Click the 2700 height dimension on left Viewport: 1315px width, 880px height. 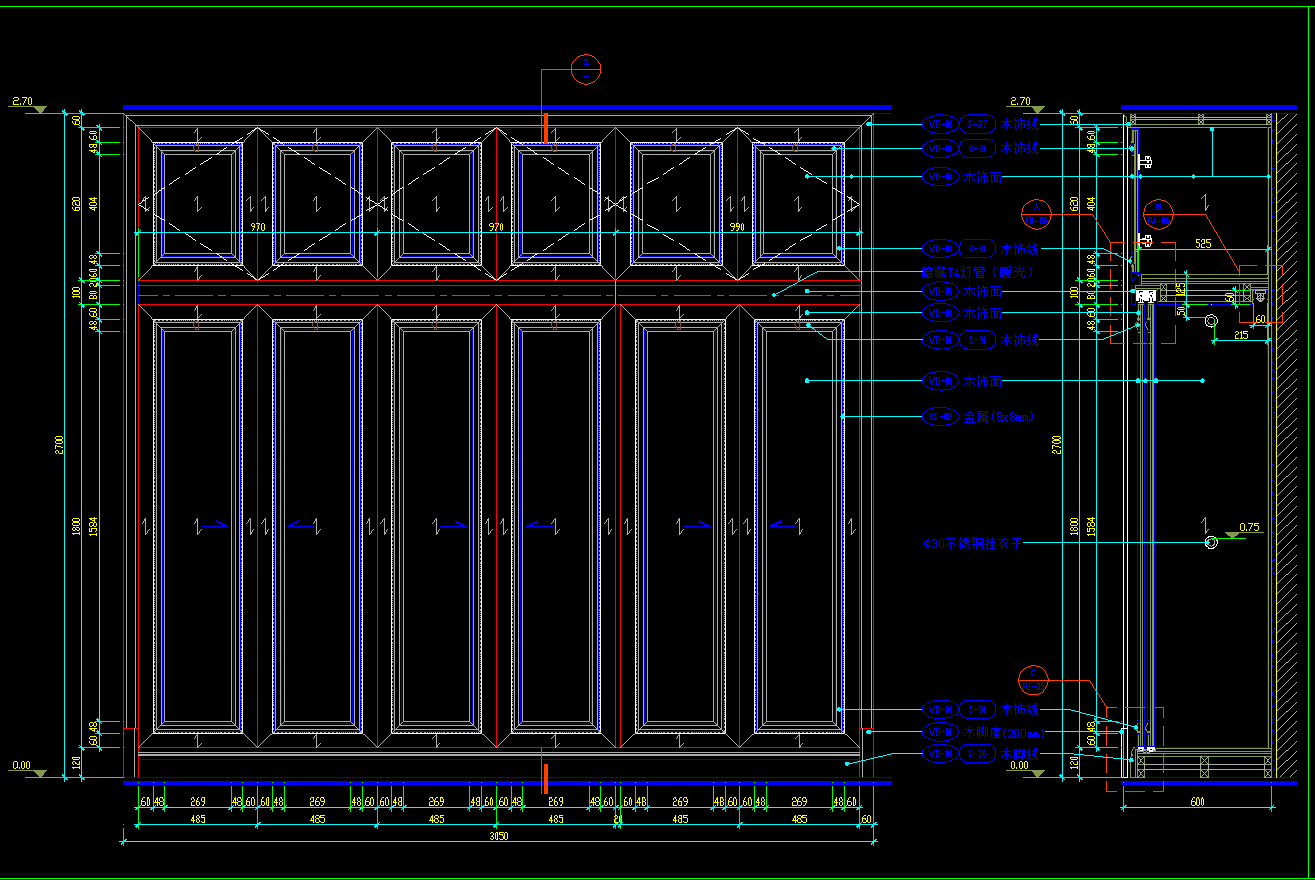(59, 442)
